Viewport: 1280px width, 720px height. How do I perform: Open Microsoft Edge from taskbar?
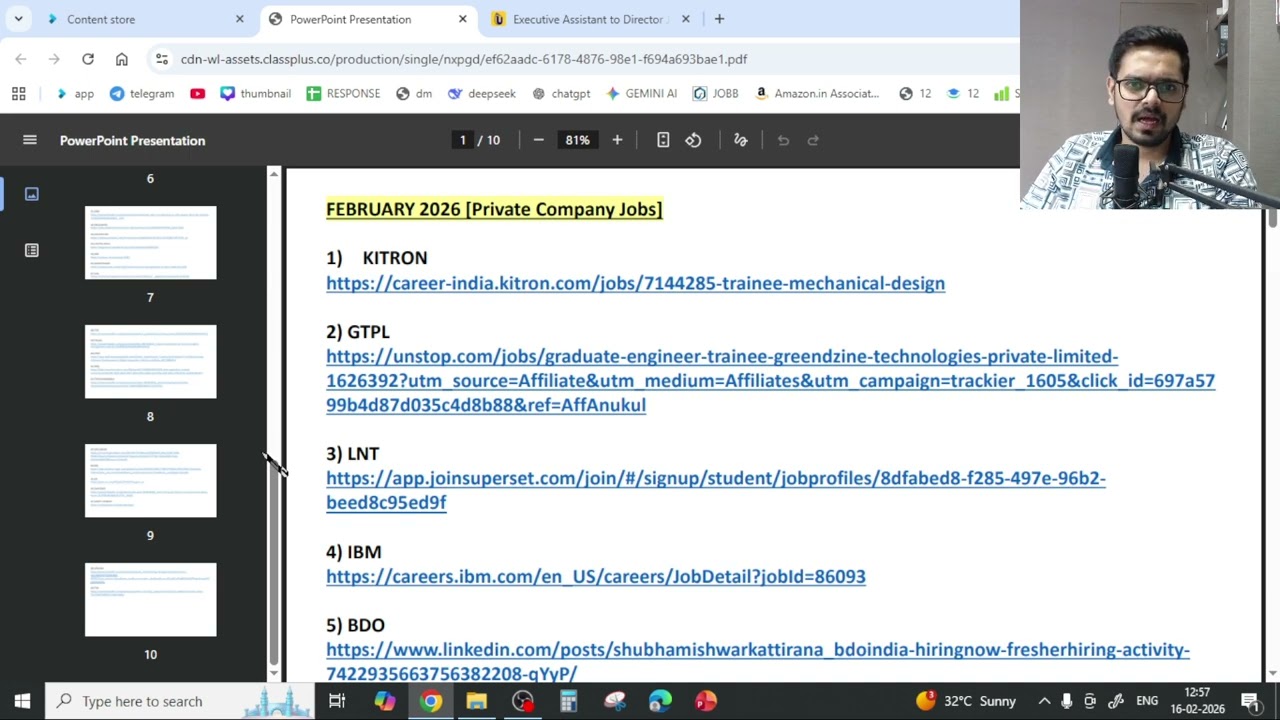[x=660, y=701]
